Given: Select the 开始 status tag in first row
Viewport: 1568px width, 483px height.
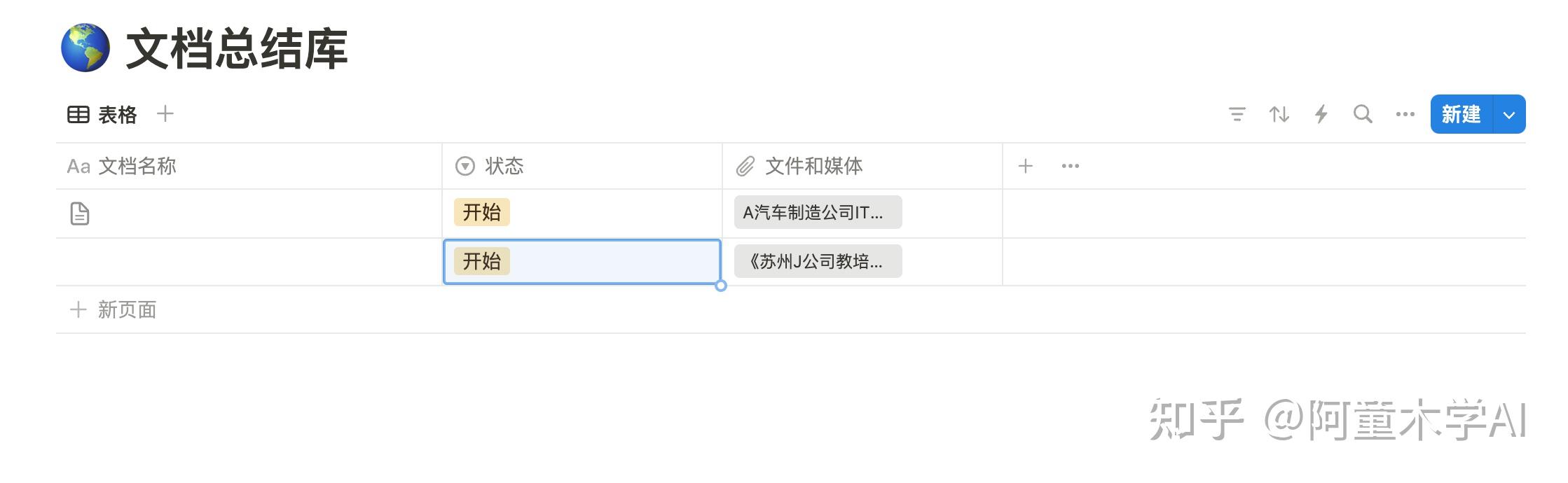Looking at the screenshot, I should 481,212.
